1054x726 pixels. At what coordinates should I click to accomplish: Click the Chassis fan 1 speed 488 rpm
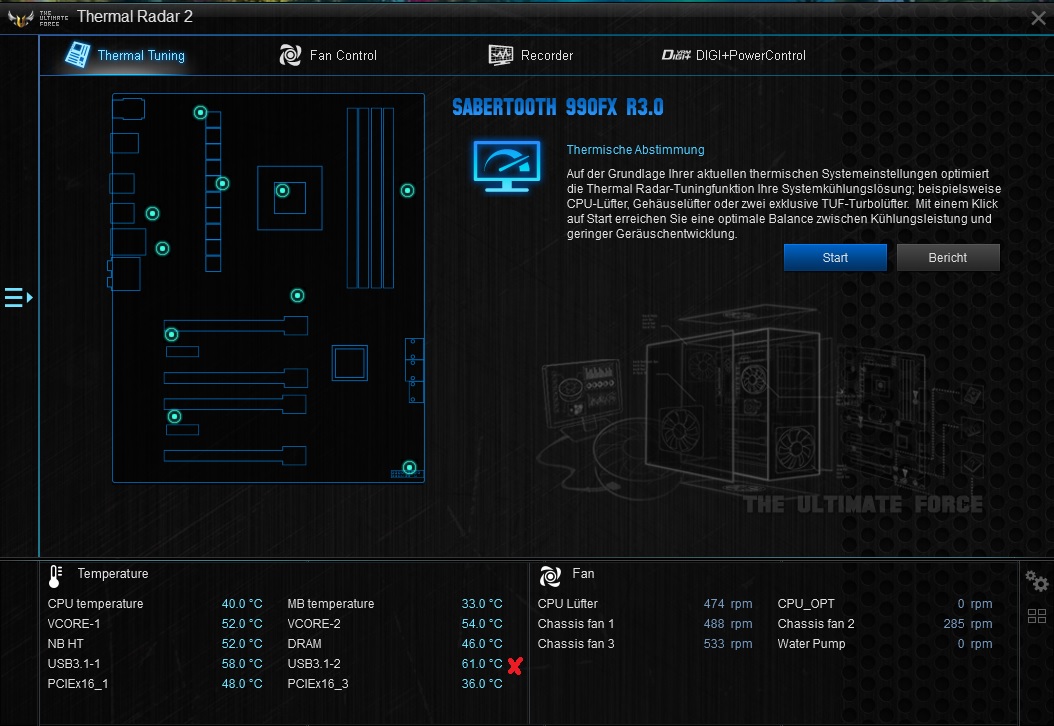728,624
